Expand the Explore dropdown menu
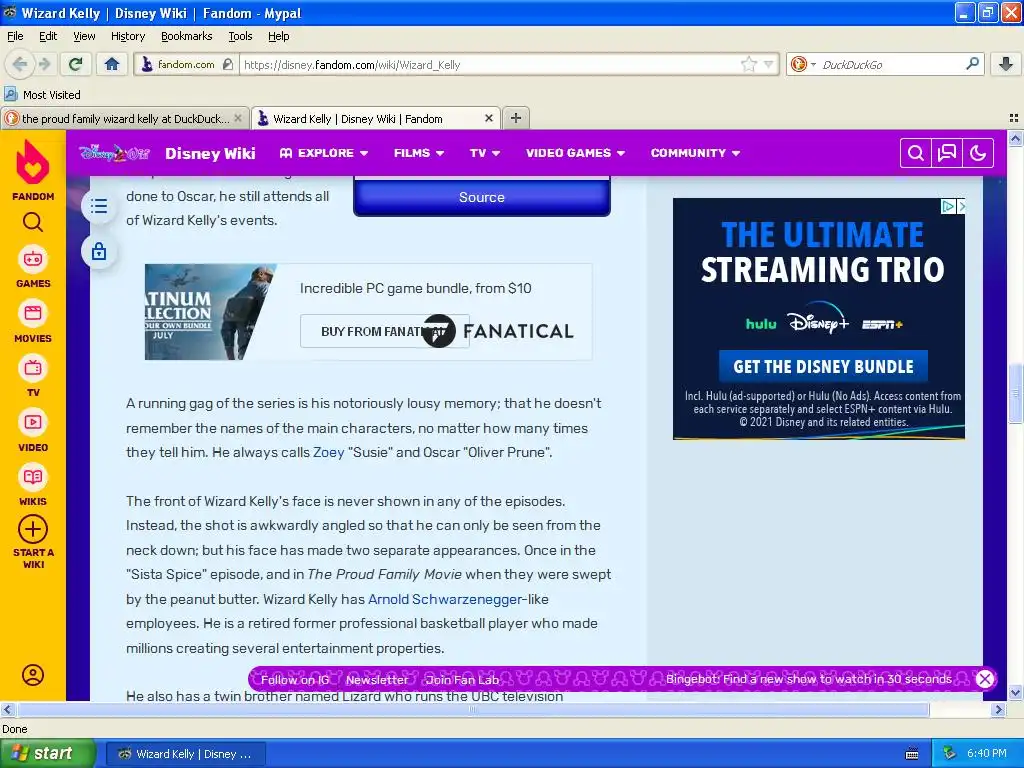 (x=324, y=153)
